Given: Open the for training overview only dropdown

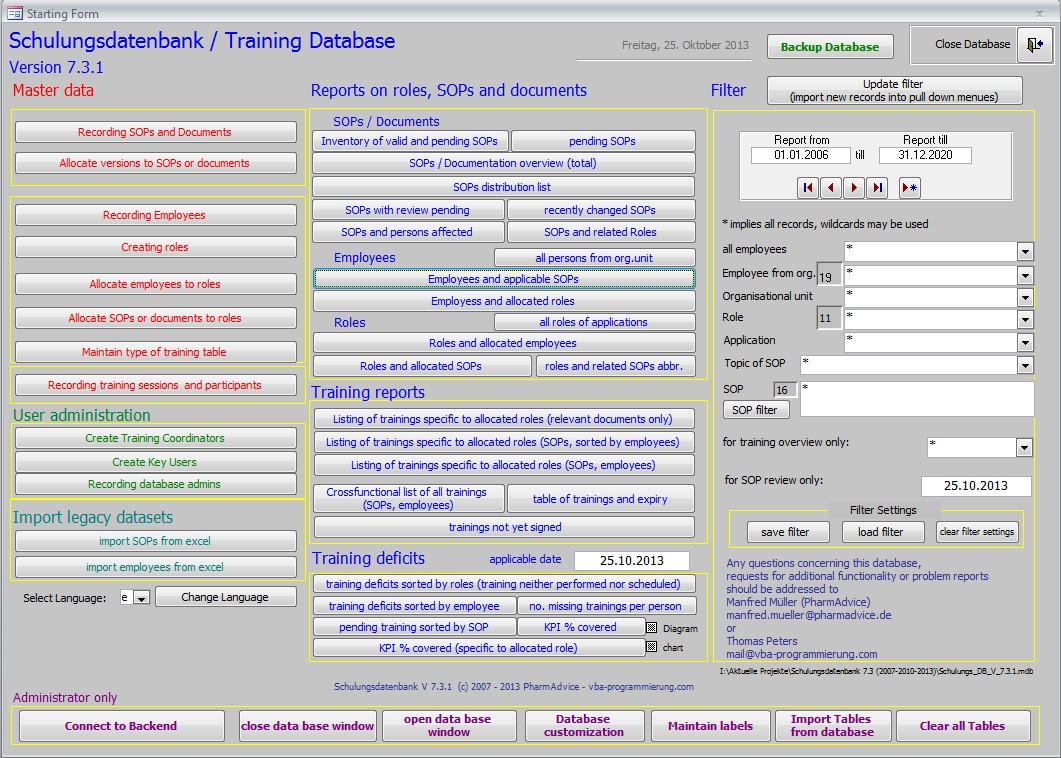Looking at the screenshot, I should click(1025, 448).
